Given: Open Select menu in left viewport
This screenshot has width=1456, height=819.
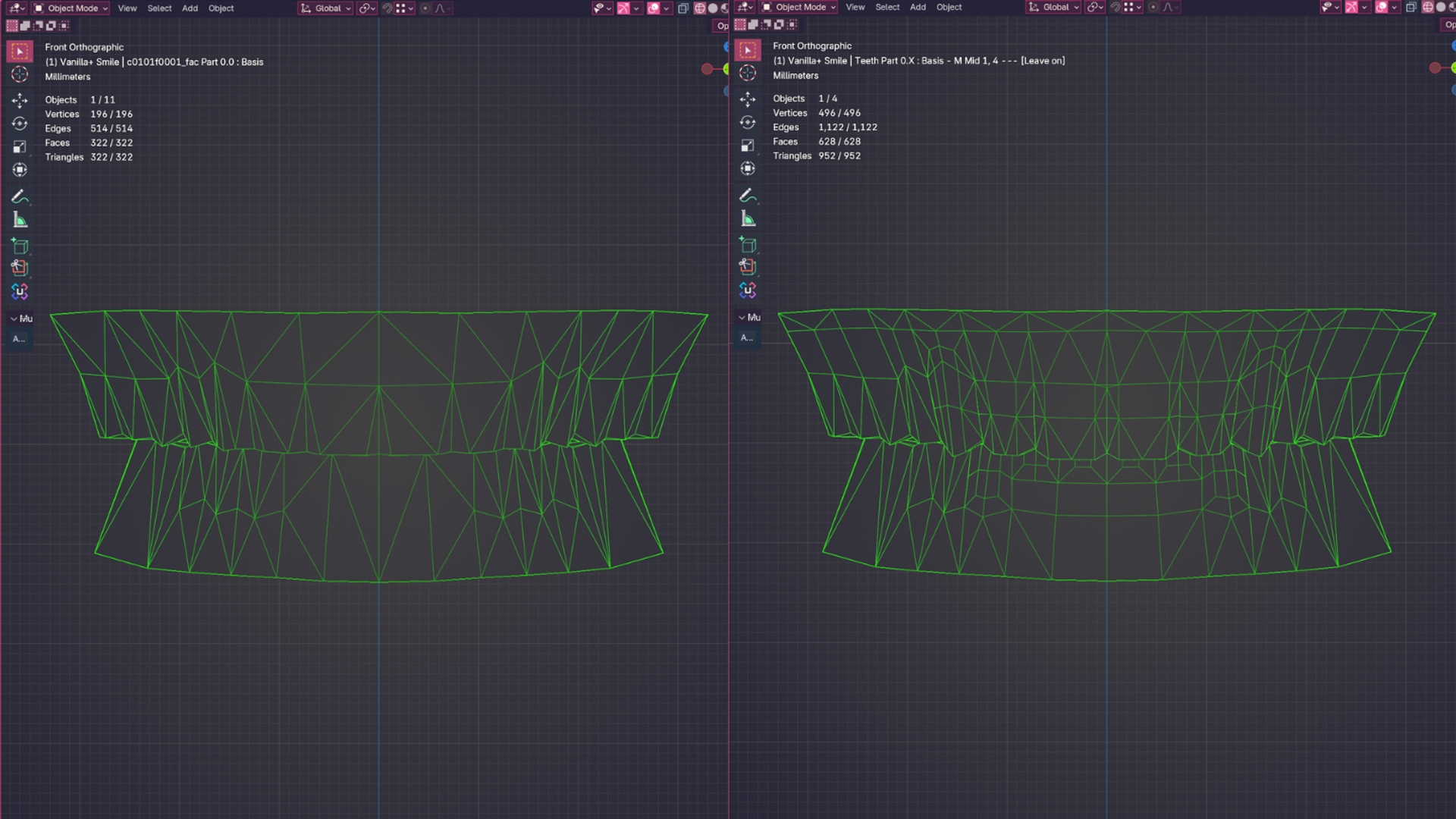Looking at the screenshot, I should pos(159,8).
